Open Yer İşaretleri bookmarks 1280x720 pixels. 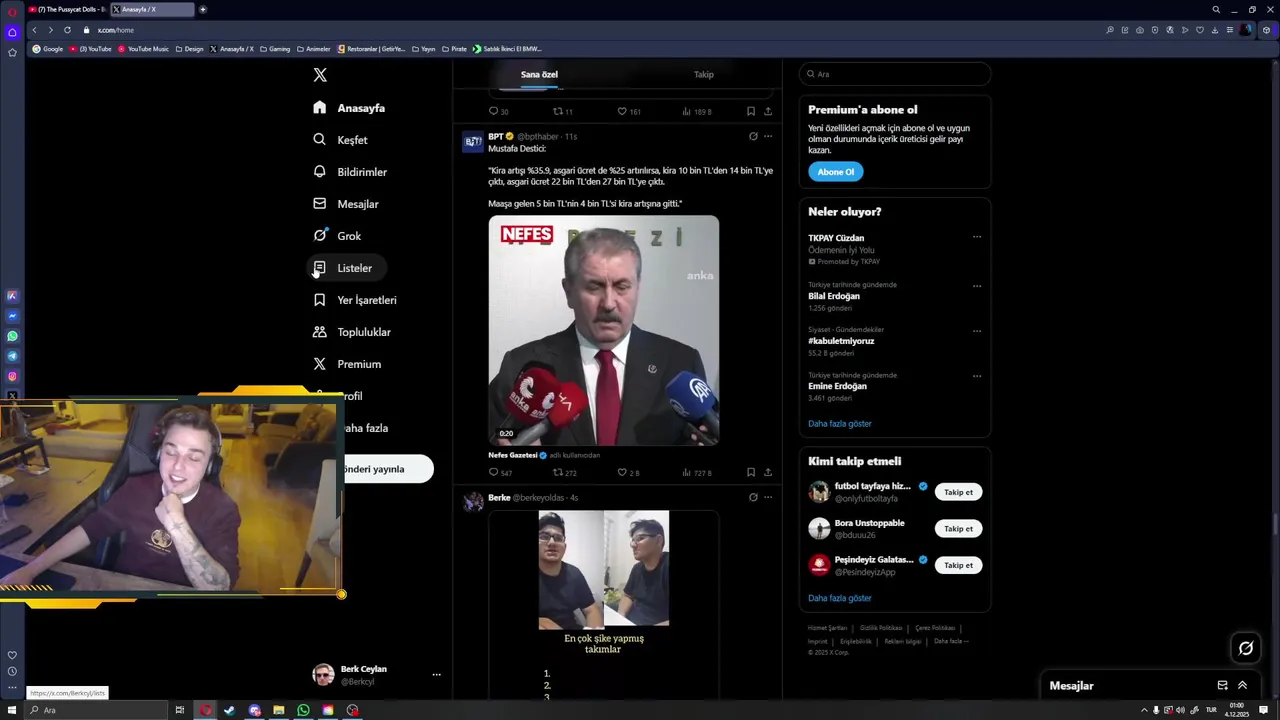[x=355, y=300]
